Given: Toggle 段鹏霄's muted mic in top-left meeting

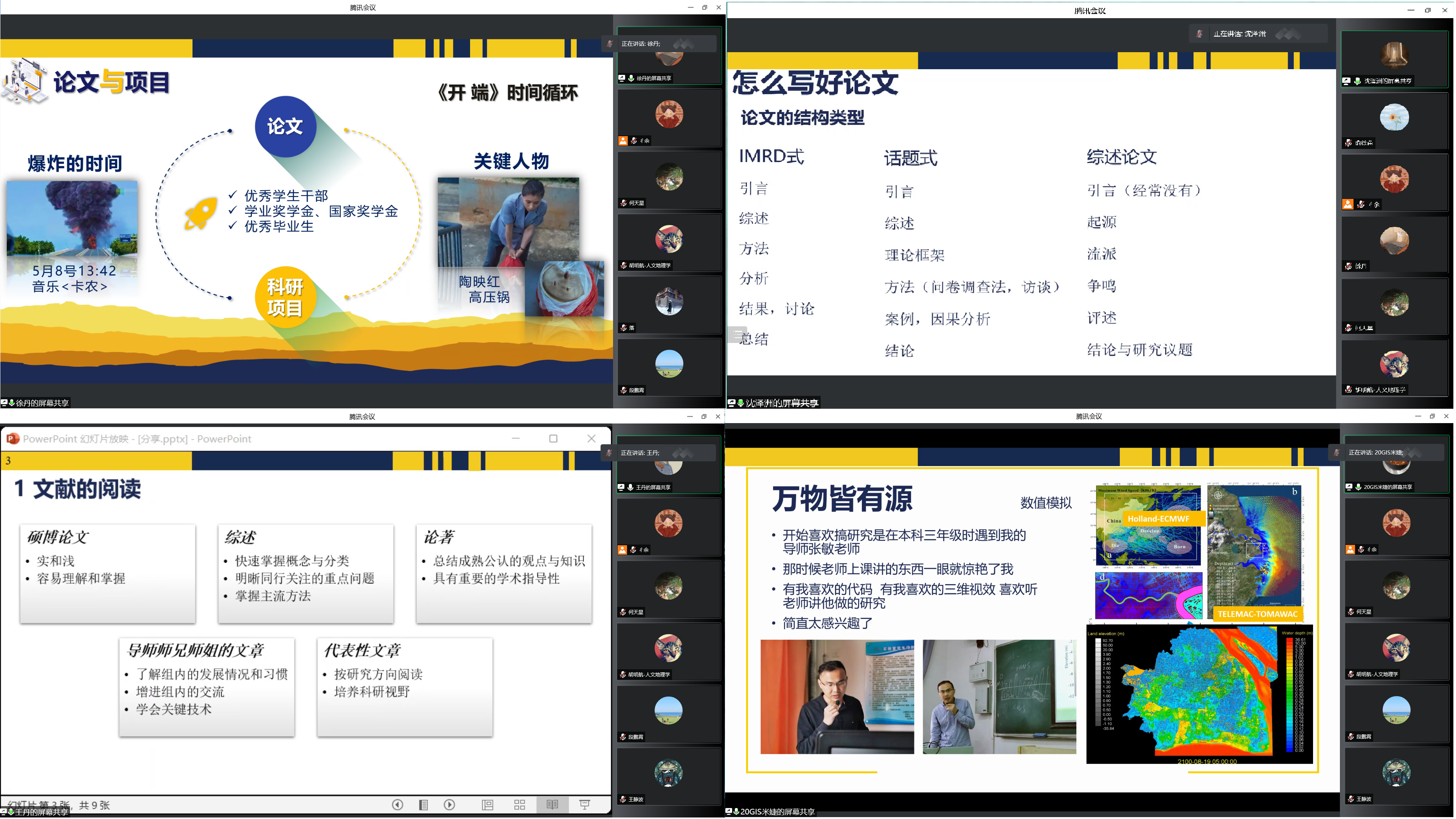Looking at the screenshot, I should 624,390.
